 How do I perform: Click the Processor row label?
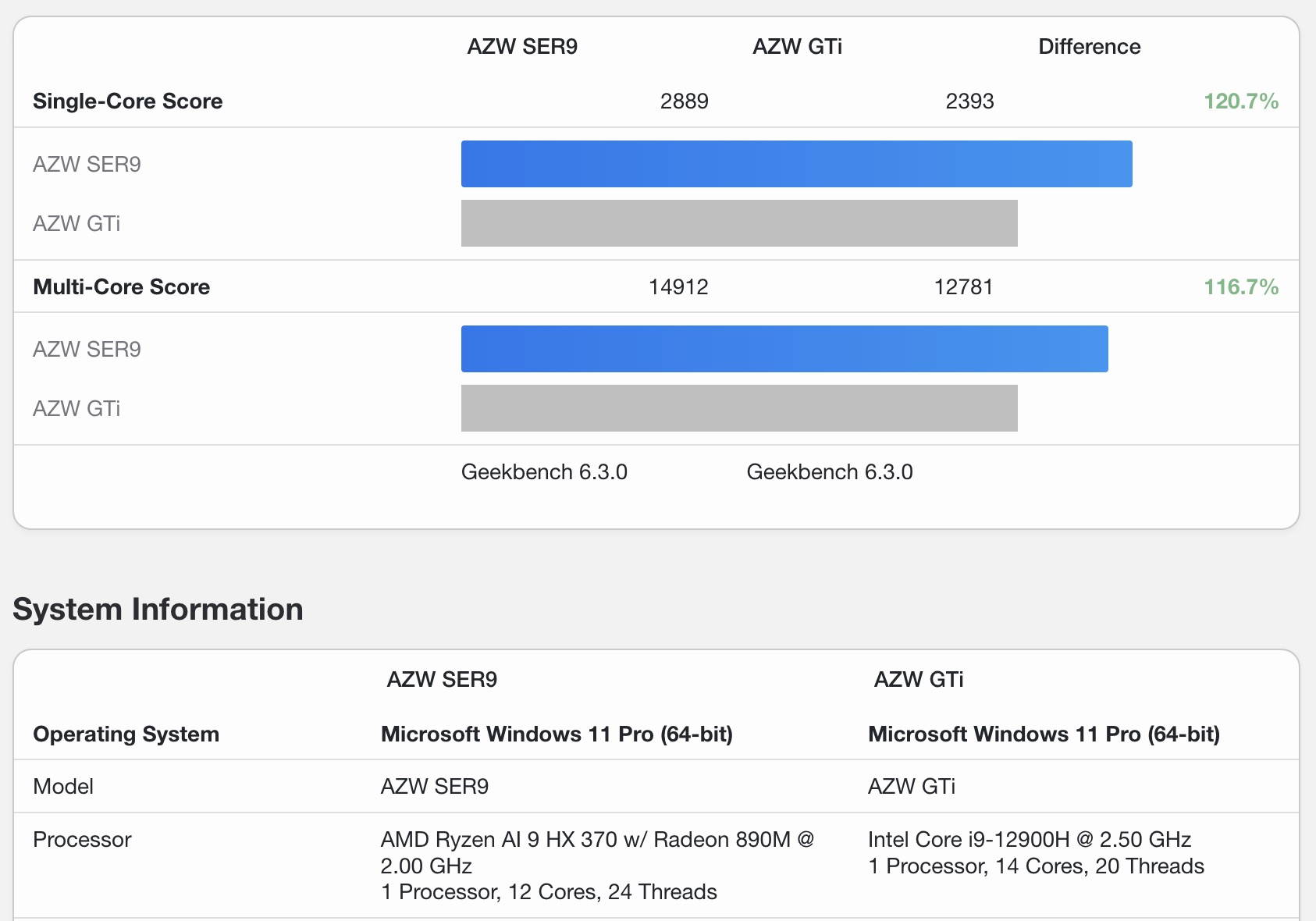point(82,840)
